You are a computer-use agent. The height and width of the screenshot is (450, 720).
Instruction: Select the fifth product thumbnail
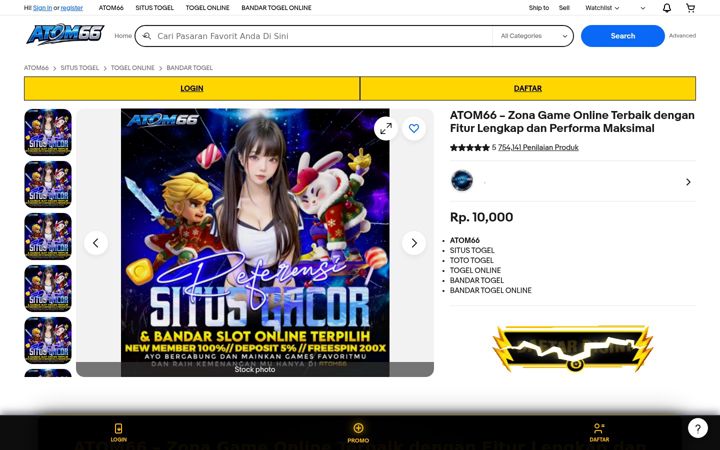(48, 341)
